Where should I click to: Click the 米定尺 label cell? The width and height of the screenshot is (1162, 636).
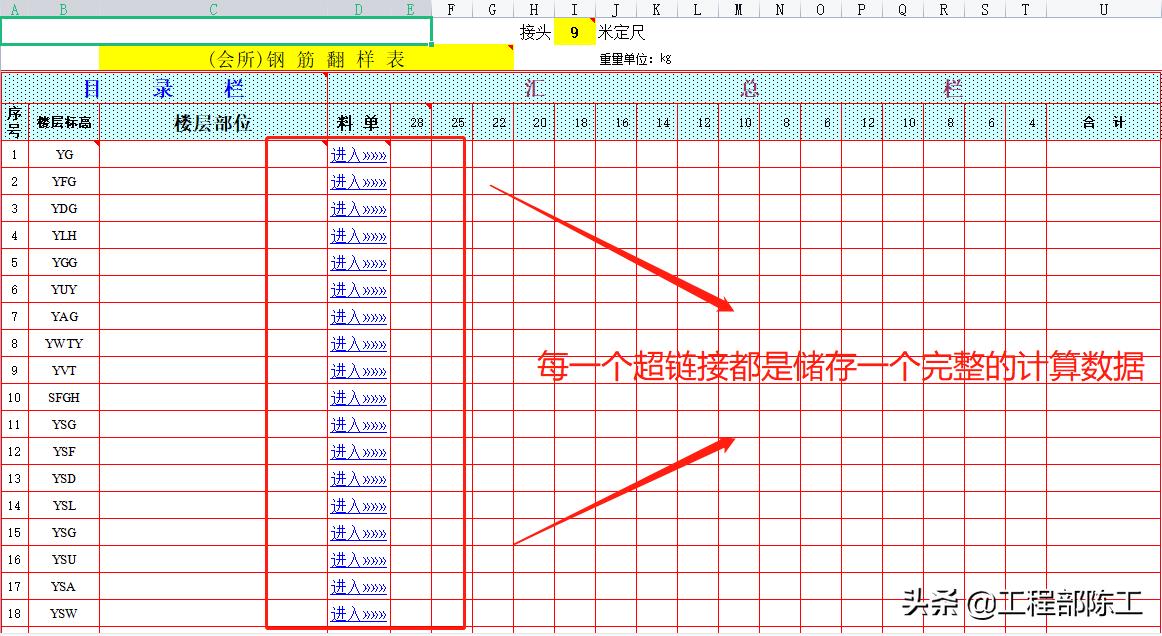[x=622, y=32]
